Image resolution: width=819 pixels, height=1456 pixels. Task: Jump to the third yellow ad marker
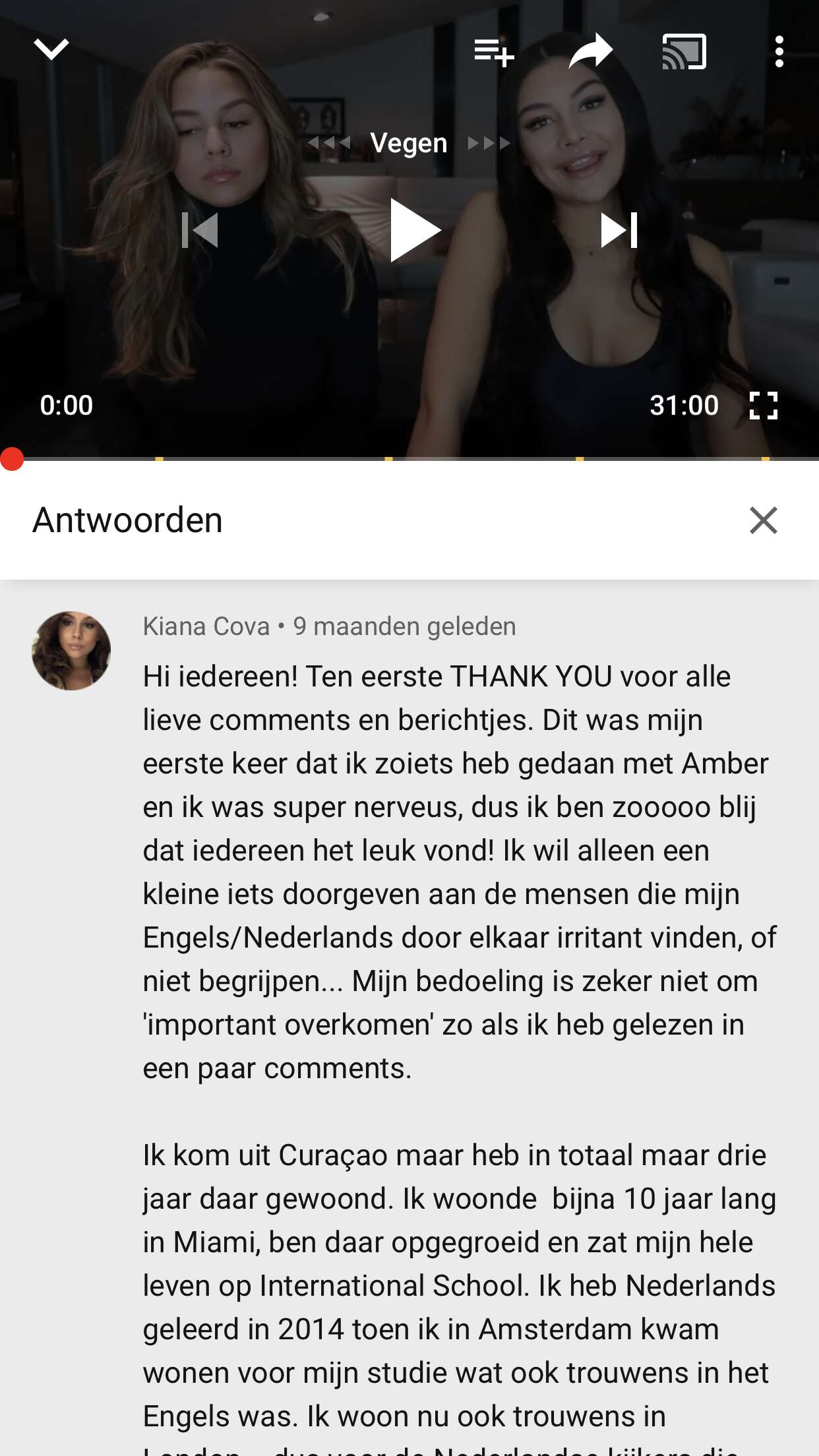580,458
